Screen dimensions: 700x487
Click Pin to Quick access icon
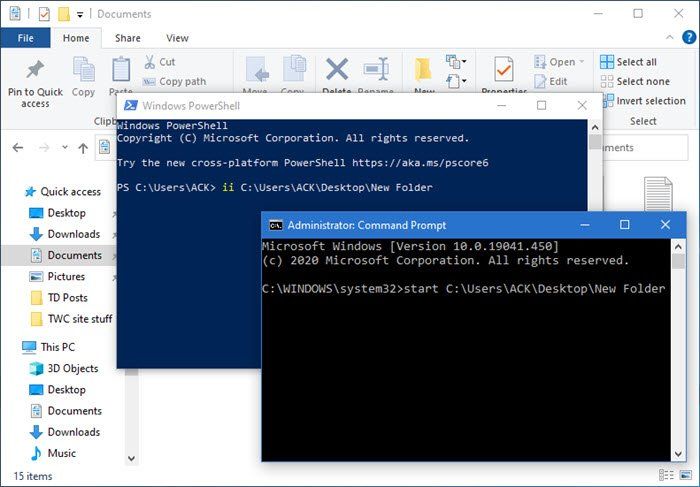pos(35,69)
